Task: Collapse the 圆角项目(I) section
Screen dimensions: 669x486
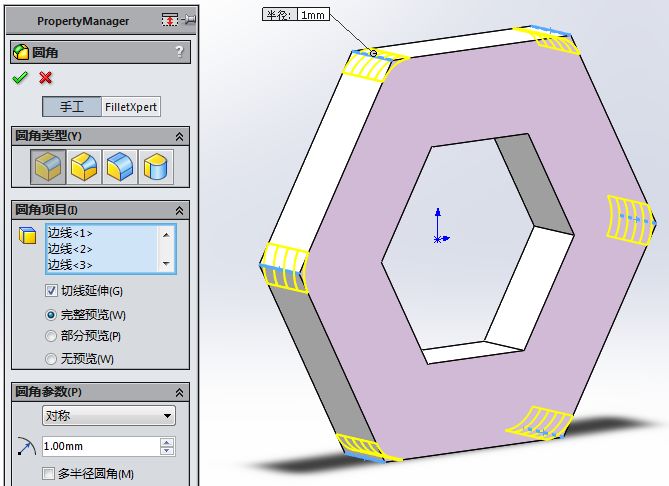Action: (179, 210)
